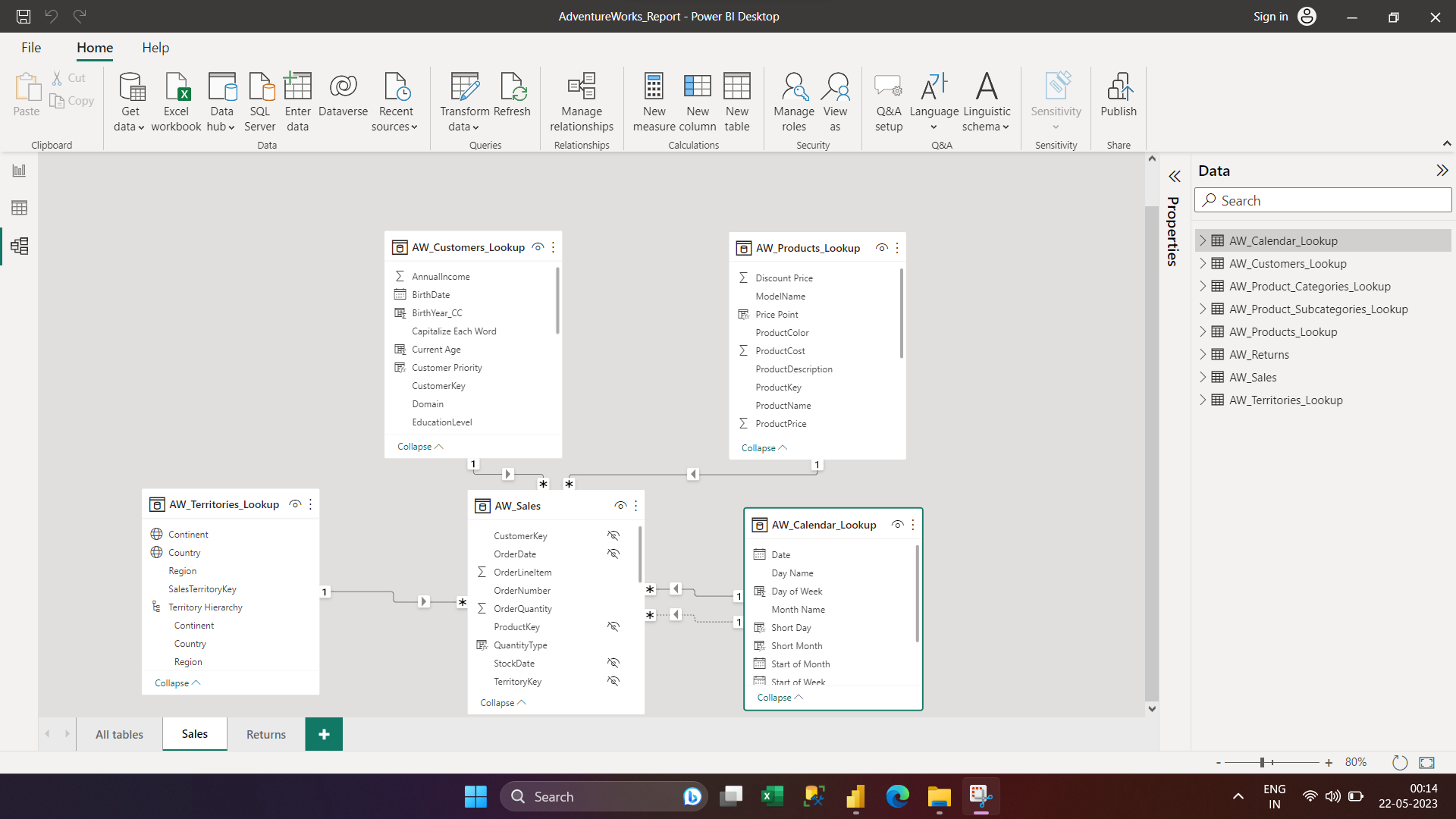Add a new layout tab

click(x=324, y=734)
